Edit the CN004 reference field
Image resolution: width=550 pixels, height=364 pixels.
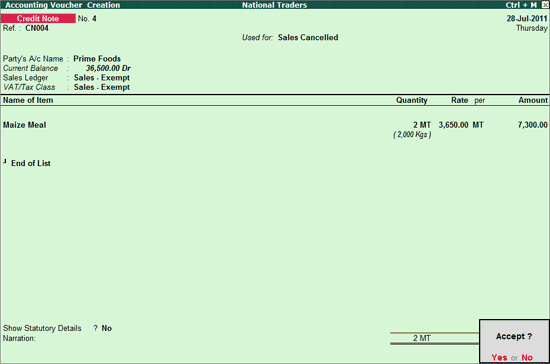37,28
